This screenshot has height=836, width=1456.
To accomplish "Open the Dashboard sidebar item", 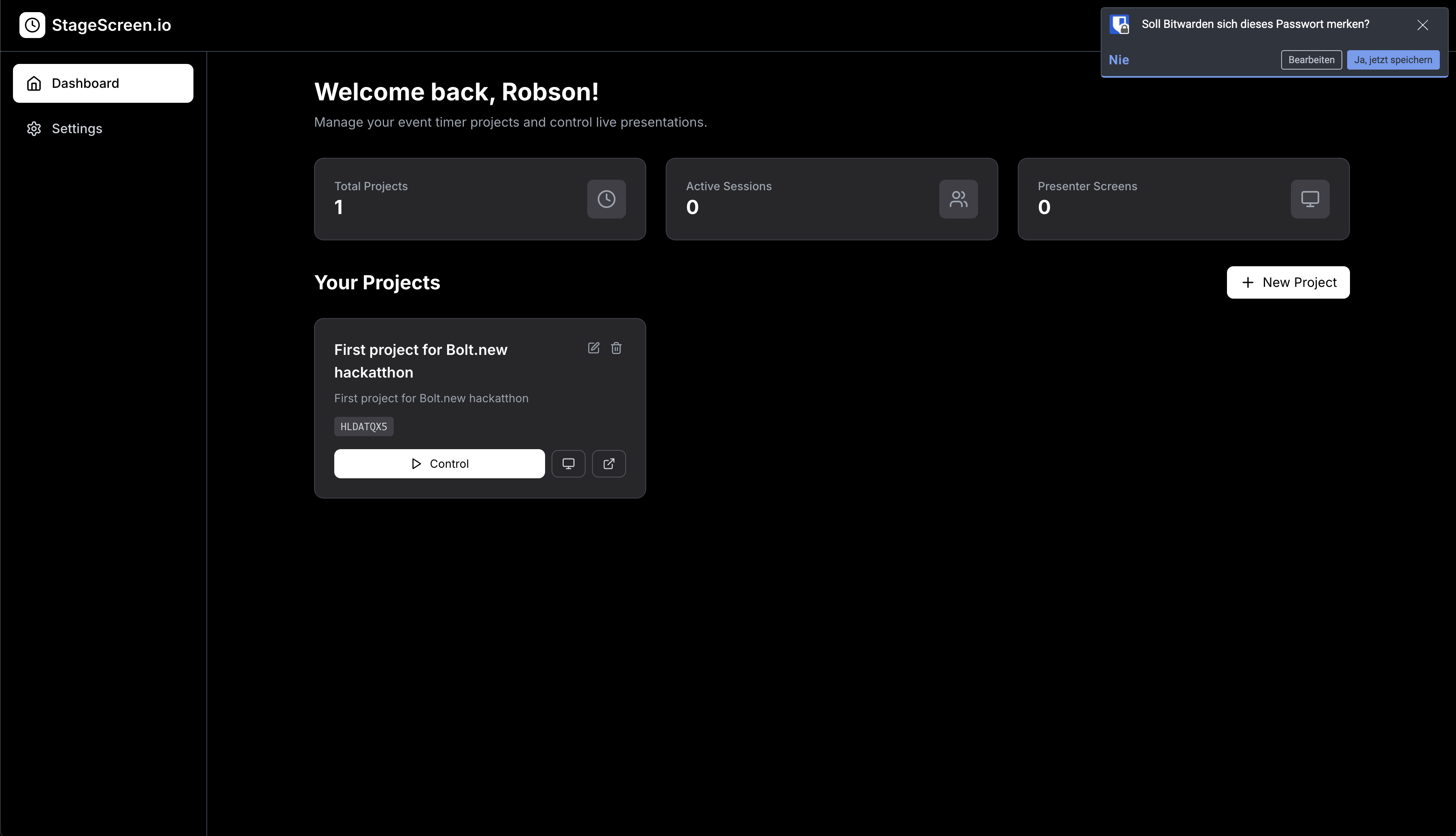I will pos(103,83).
